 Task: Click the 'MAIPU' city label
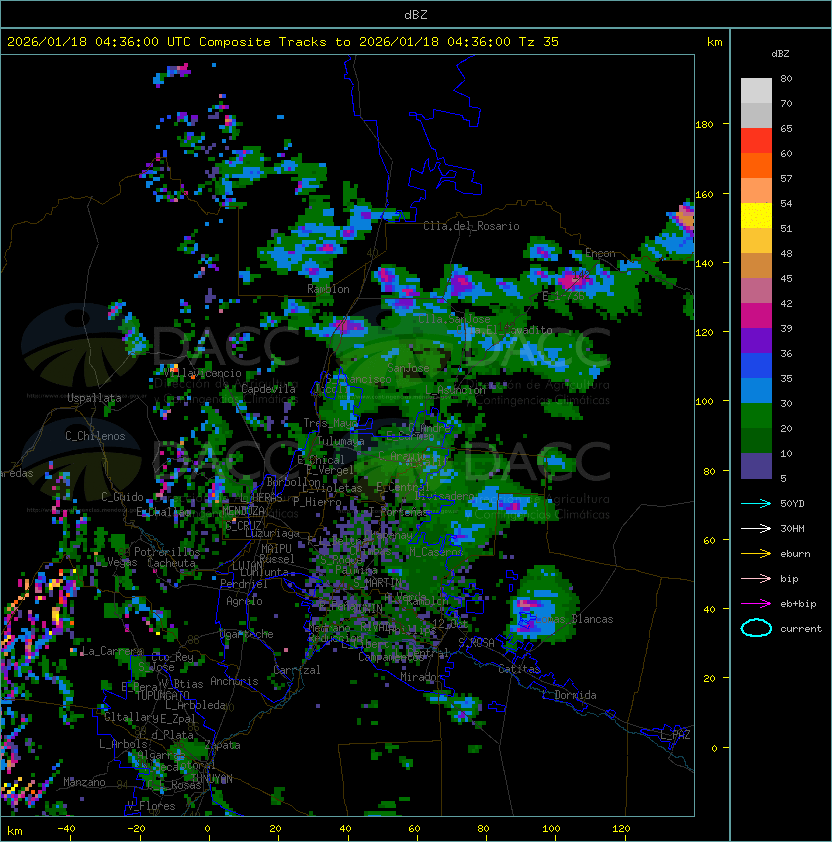coord(276,549)
